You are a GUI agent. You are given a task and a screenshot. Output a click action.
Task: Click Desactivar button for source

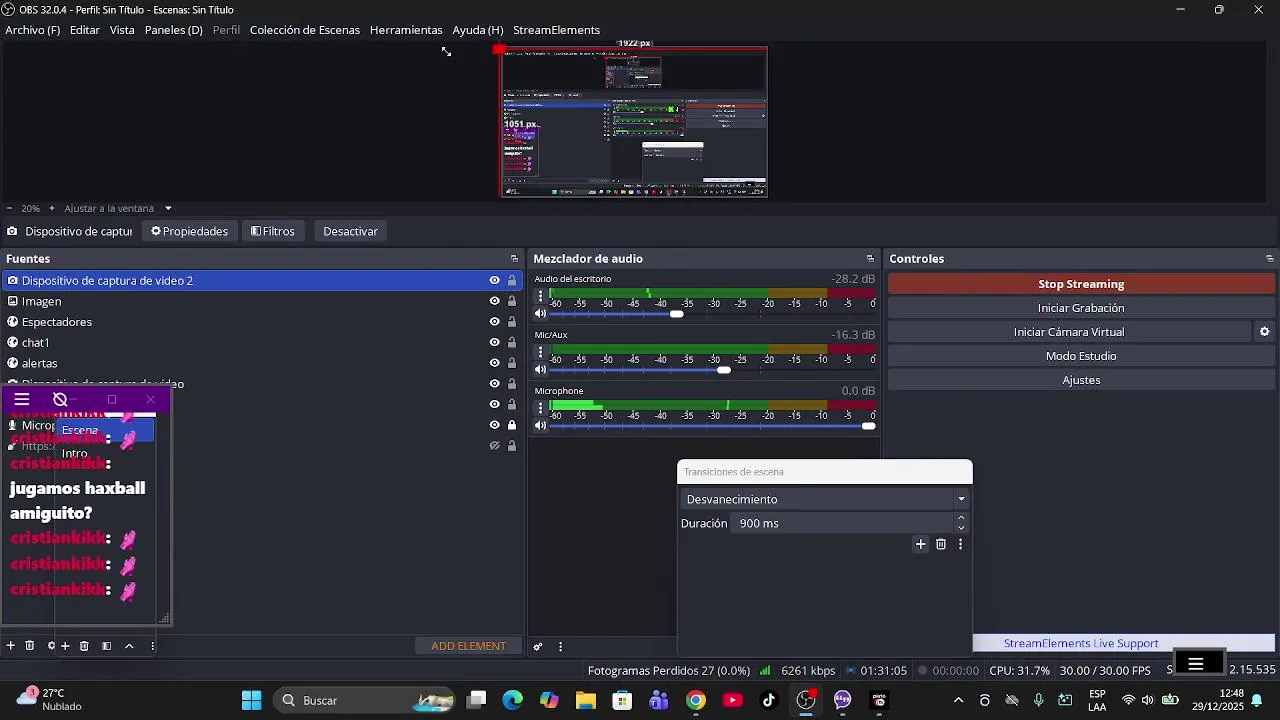click(x=351, y=231)
